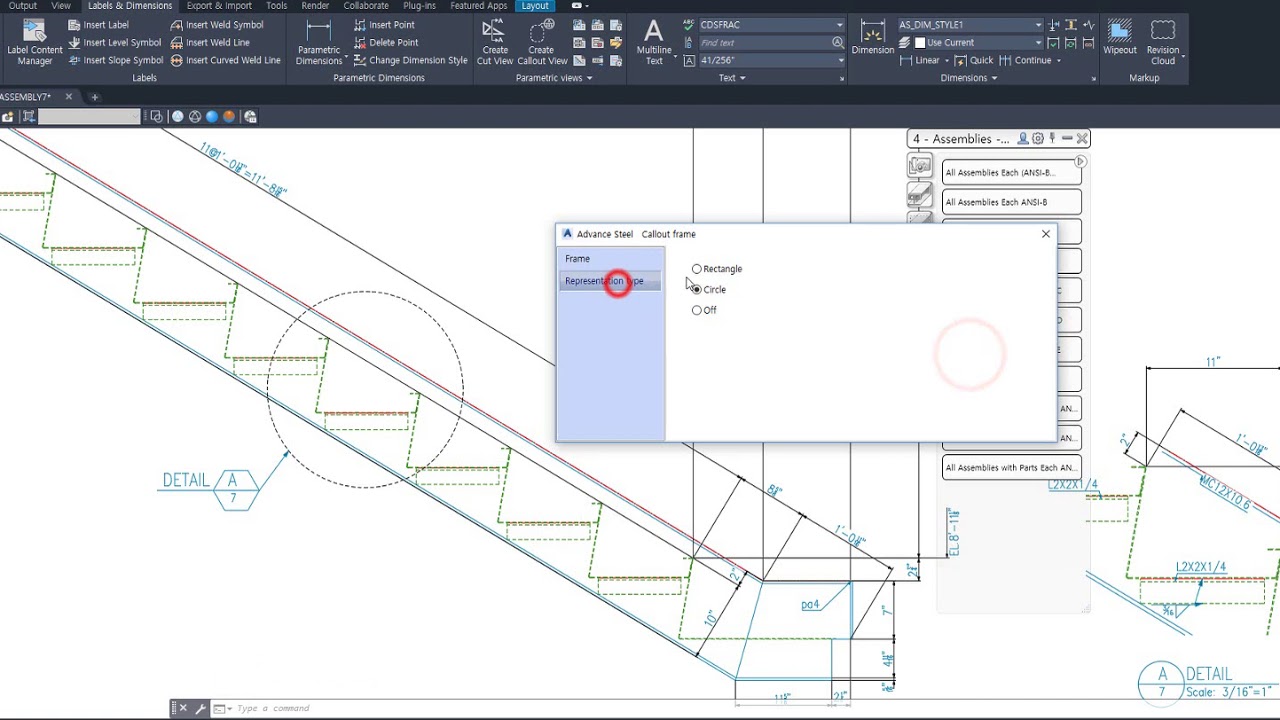Click the Multiline Text tool

tap(654, 42)
